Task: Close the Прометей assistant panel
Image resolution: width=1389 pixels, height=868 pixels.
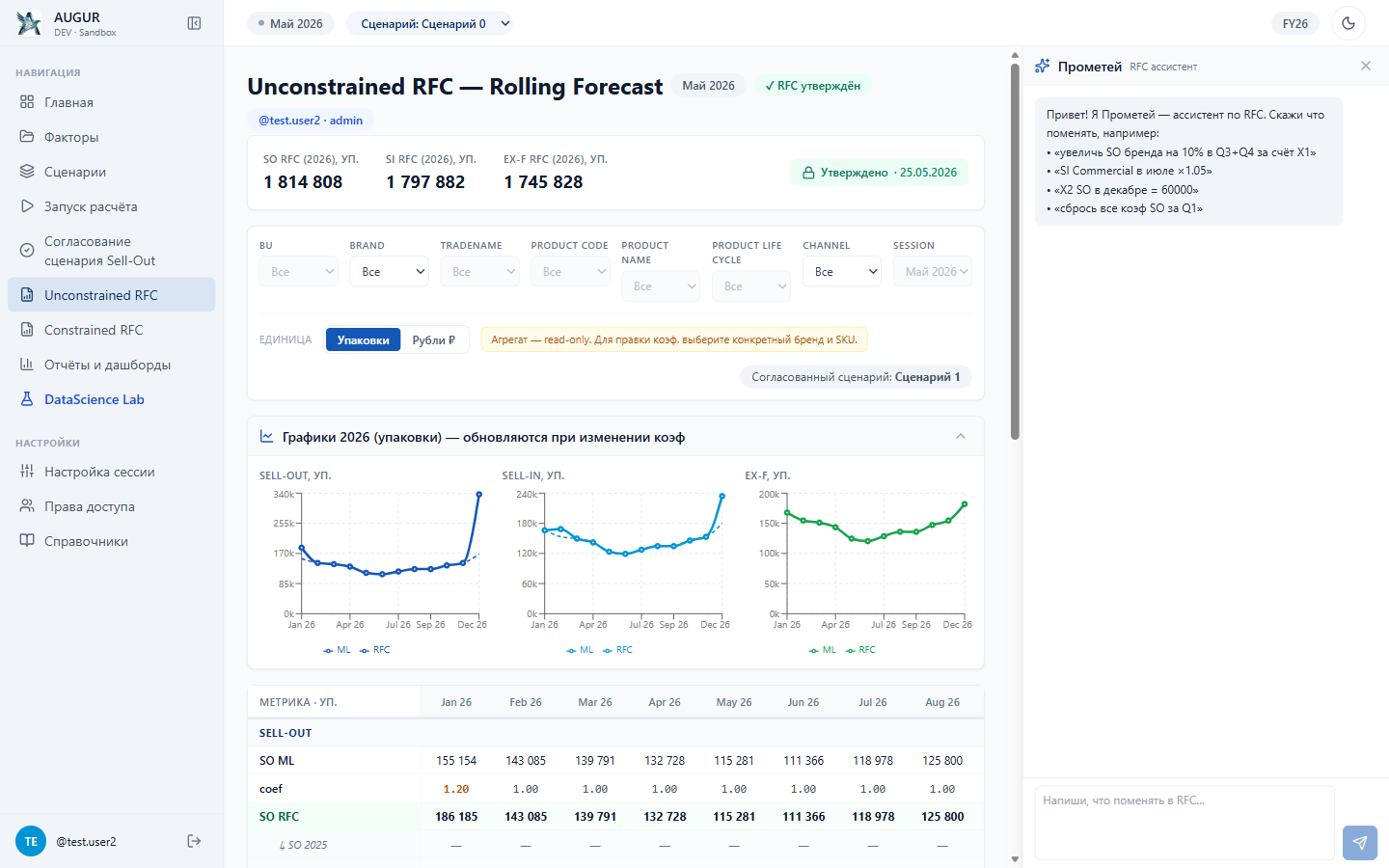Action: 1366,66
